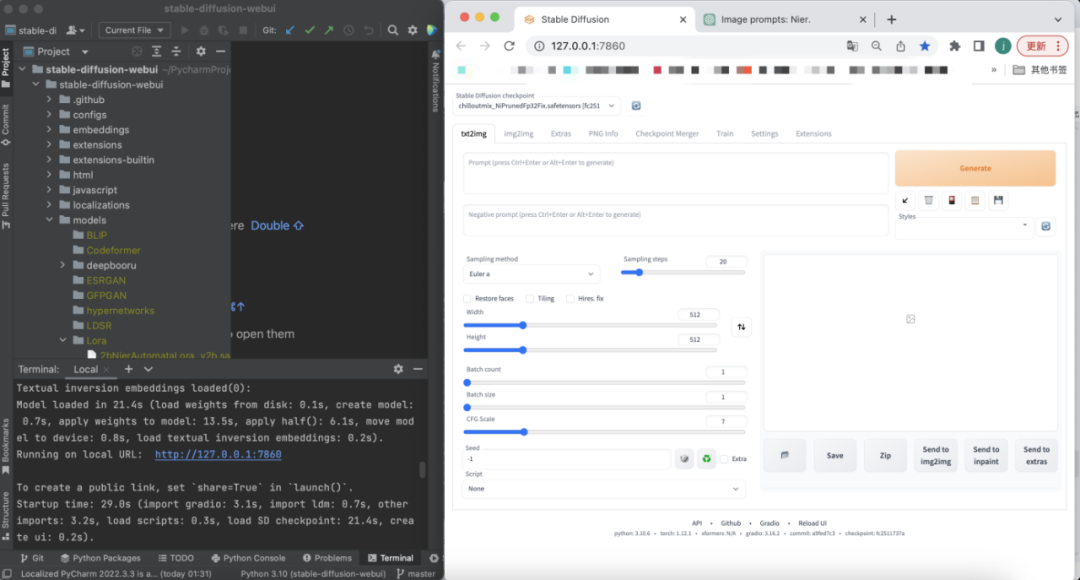The height and width of the screenshot is (580, 1080).
Task: Switch to the img2img tab
Action: pyautogui.click(x=519, y=134)
